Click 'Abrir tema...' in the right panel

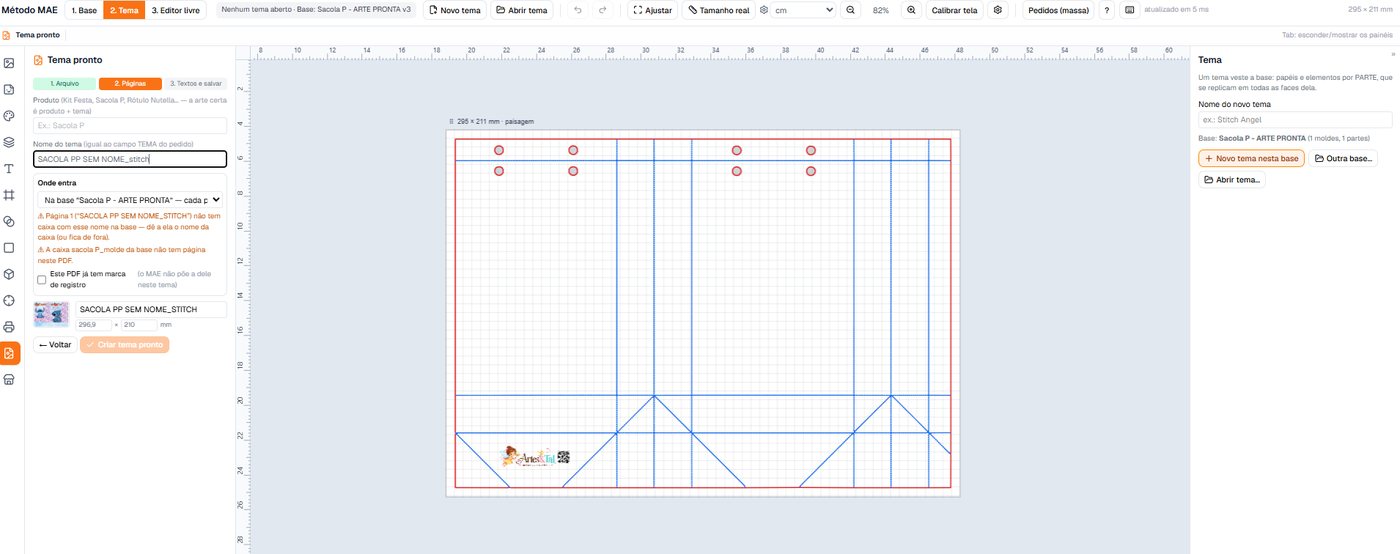click(1232, 179)
